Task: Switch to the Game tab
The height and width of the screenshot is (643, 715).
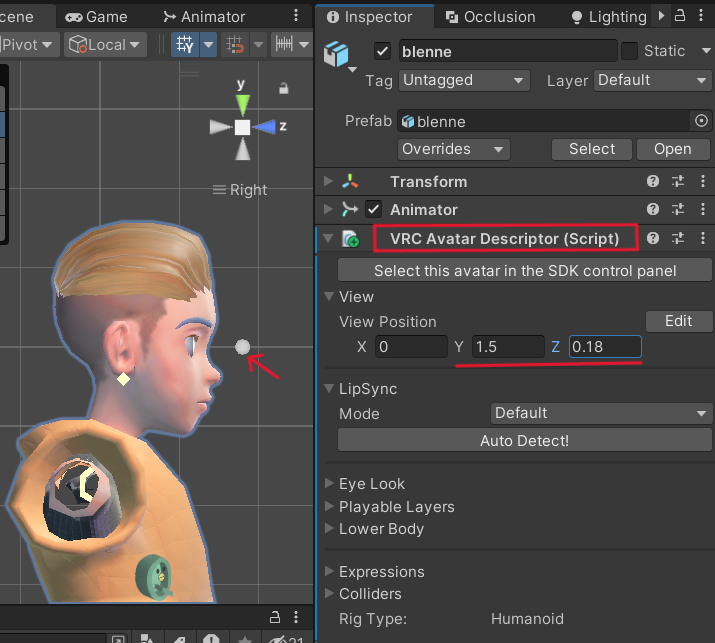Action: click(97, 16)
